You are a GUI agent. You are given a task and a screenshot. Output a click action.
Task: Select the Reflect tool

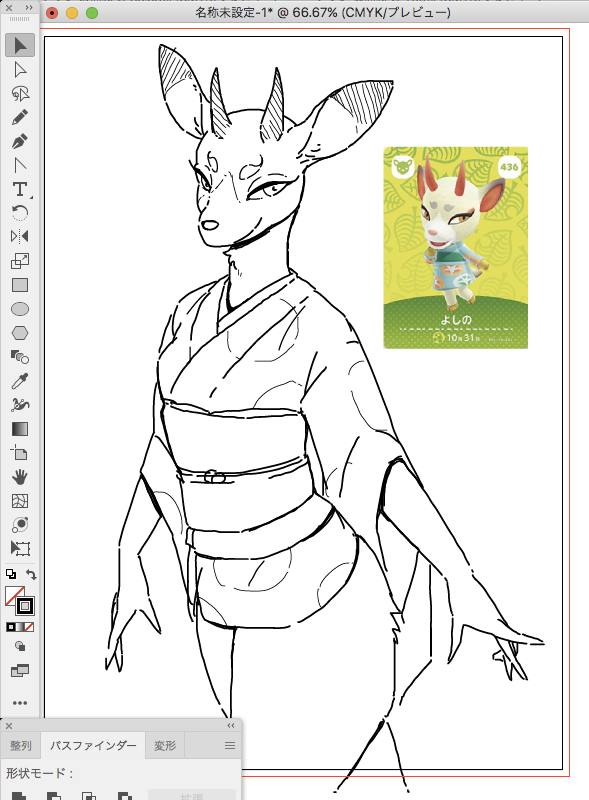pos(20,237)
